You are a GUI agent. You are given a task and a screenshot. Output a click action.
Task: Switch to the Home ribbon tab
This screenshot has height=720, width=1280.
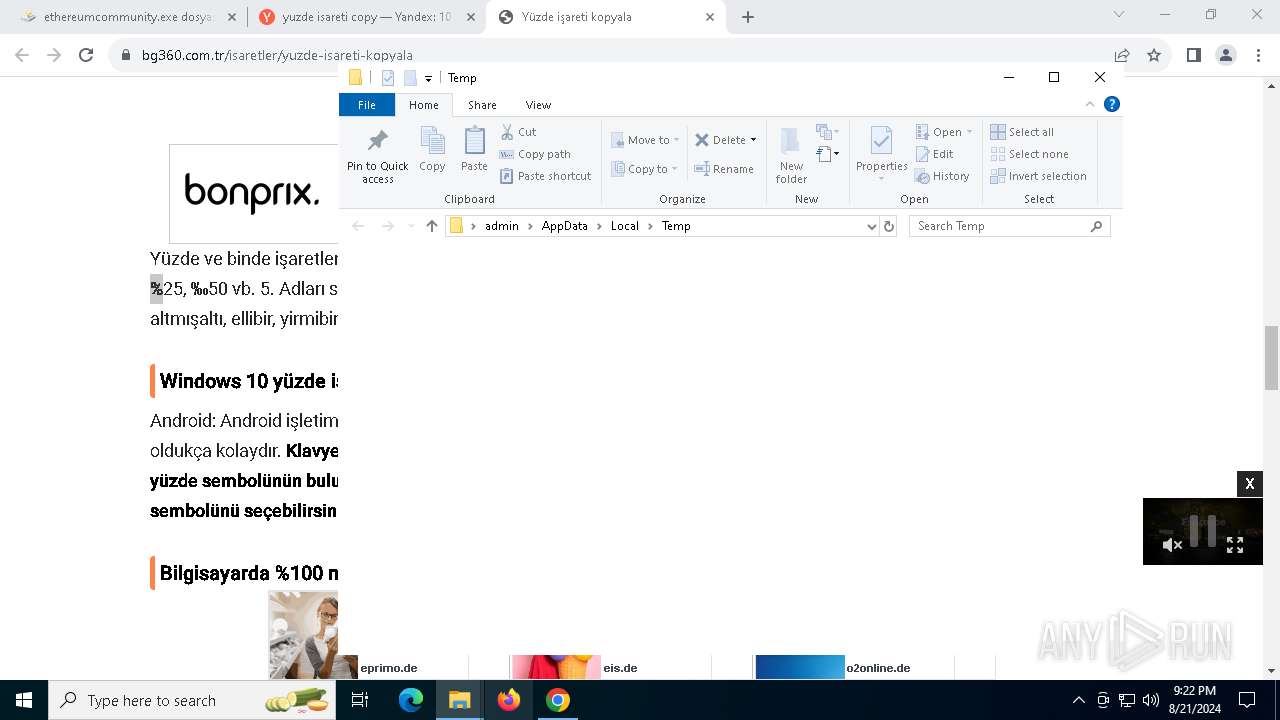424,105
